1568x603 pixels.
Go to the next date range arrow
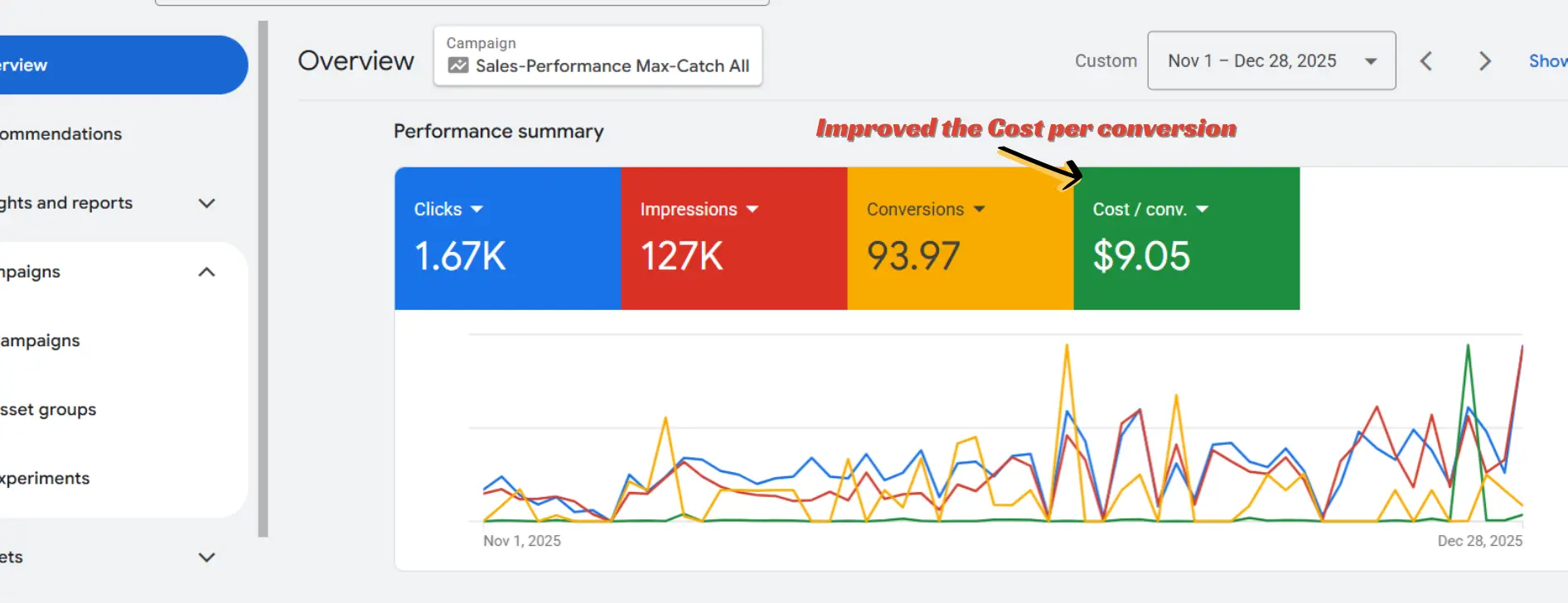[x=1484, y=61]
